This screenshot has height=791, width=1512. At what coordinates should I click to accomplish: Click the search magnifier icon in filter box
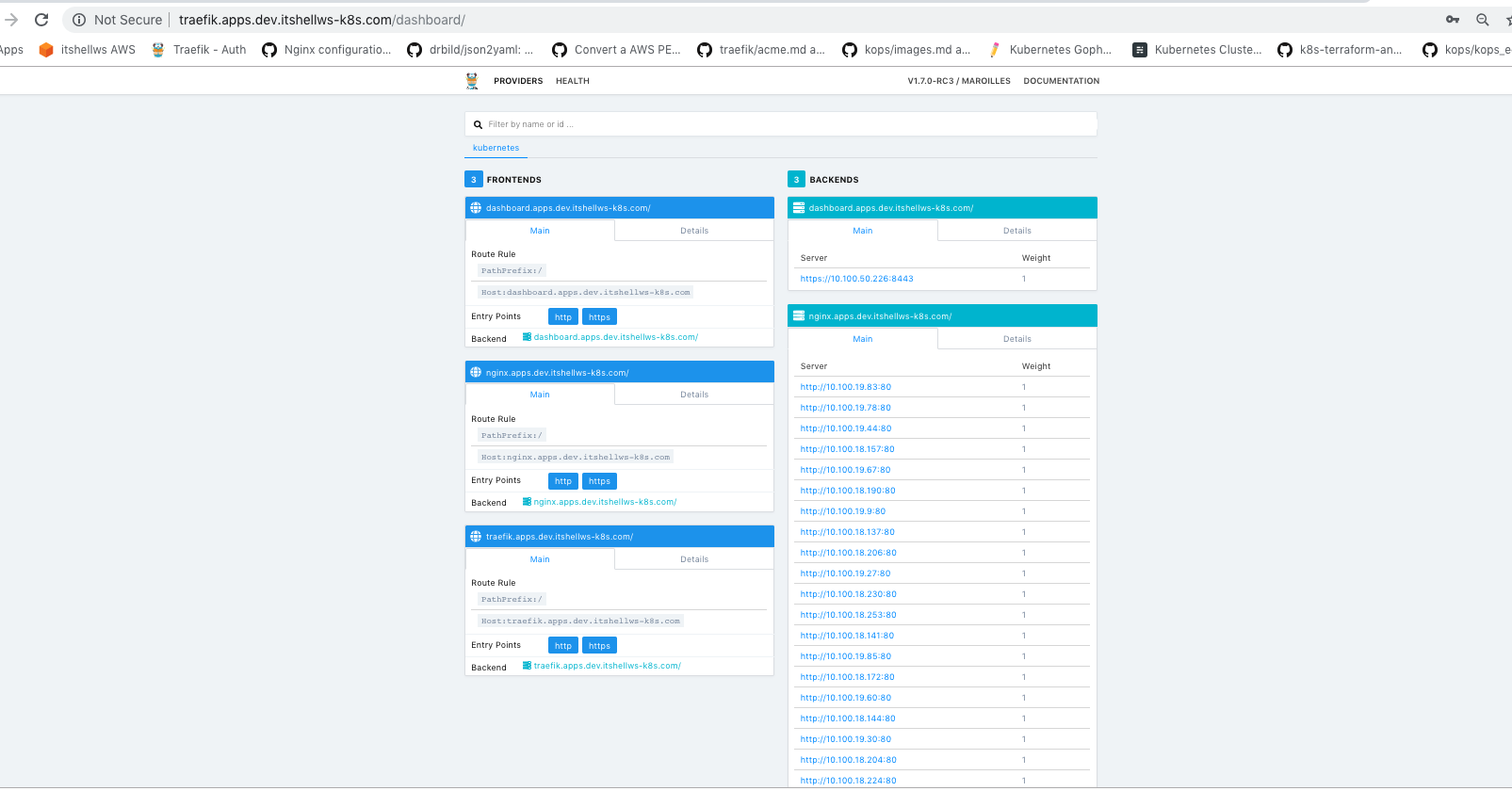click(478, 124)
